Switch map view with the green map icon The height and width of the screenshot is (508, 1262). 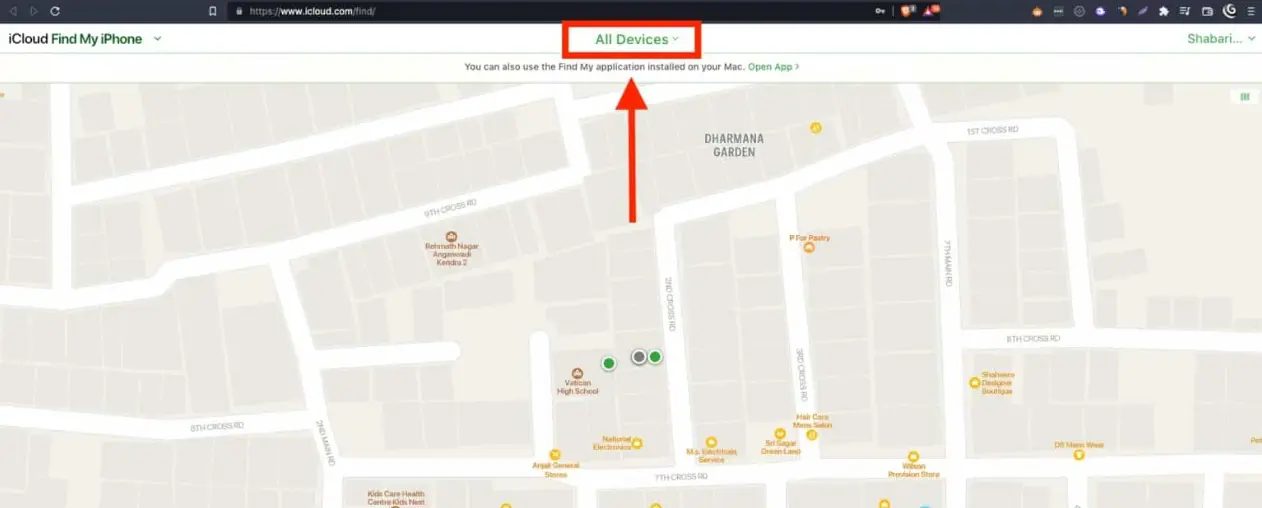pyautogui.click(x=1245, y=97)
